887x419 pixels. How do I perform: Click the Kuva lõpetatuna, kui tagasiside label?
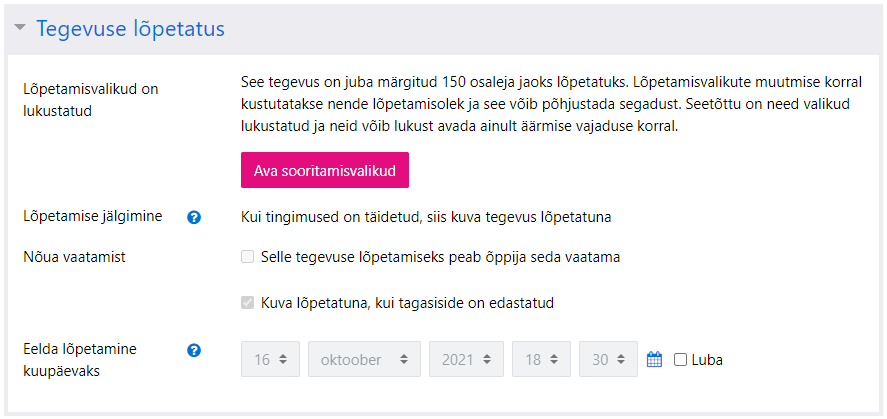tap(407, 303)
